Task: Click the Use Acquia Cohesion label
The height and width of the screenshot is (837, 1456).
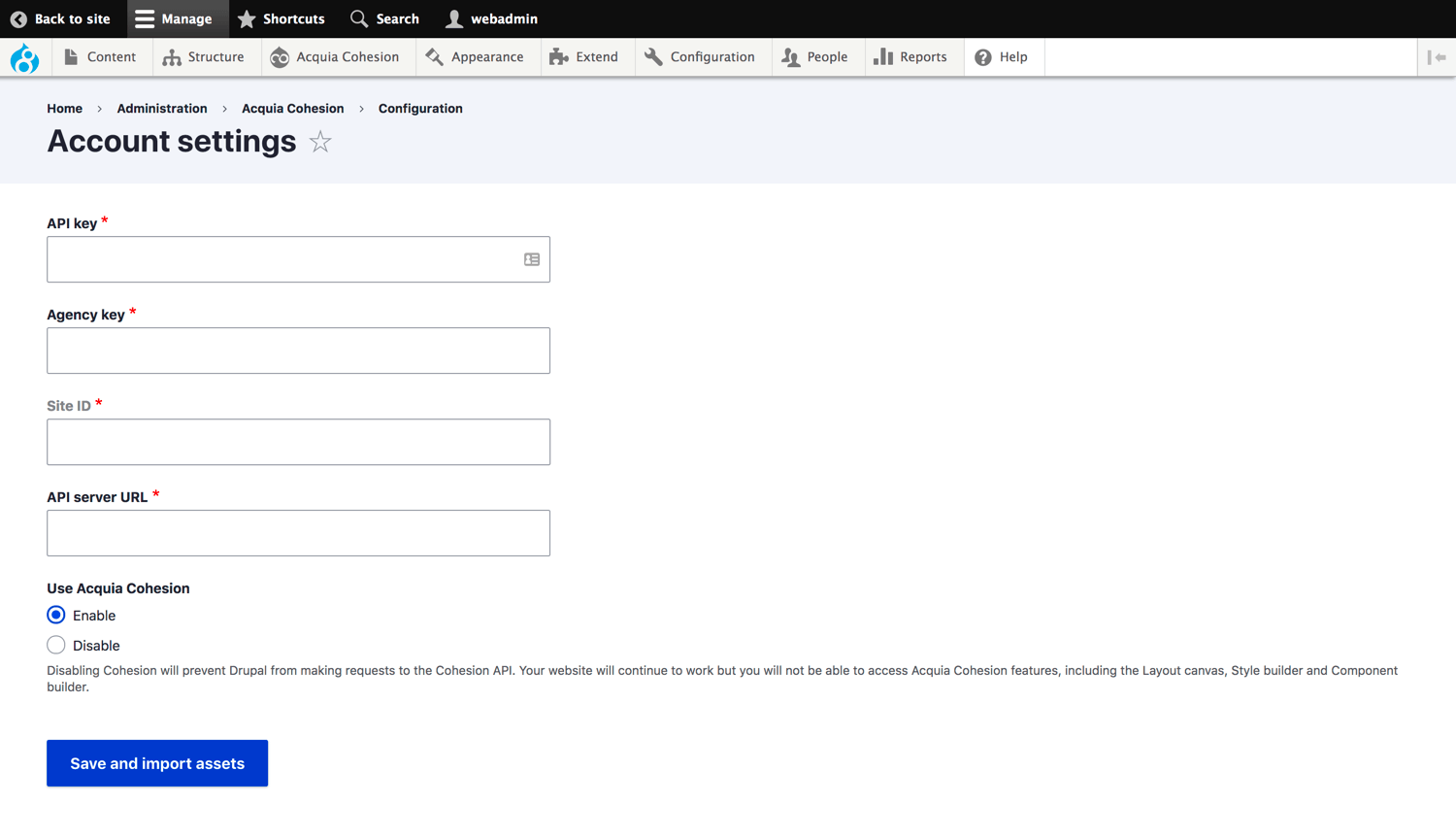Action: pyautogui.click(x=118, y=588)
